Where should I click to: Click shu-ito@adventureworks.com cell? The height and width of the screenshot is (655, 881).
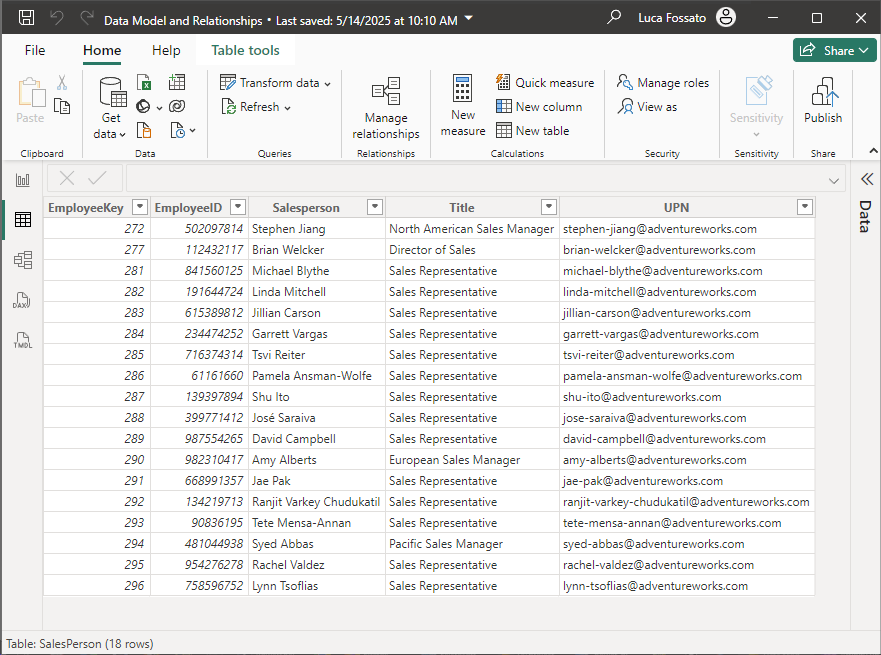click(687, 397)
